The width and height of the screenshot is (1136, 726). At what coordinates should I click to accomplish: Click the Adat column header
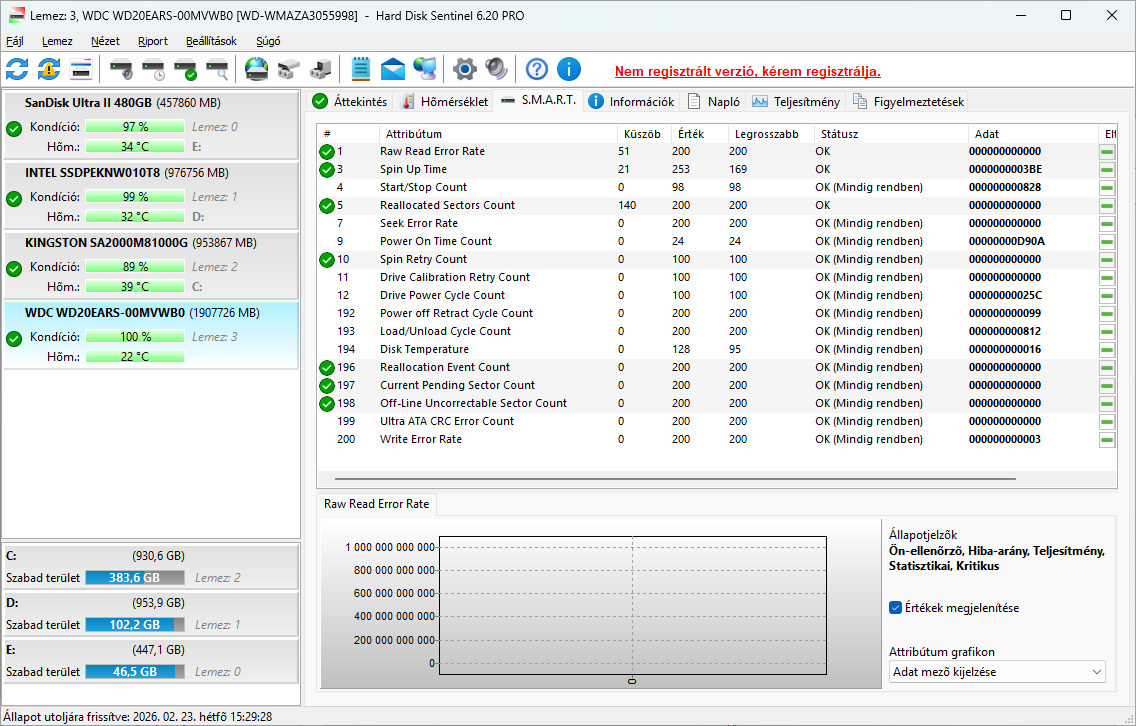pos(1032,134)
